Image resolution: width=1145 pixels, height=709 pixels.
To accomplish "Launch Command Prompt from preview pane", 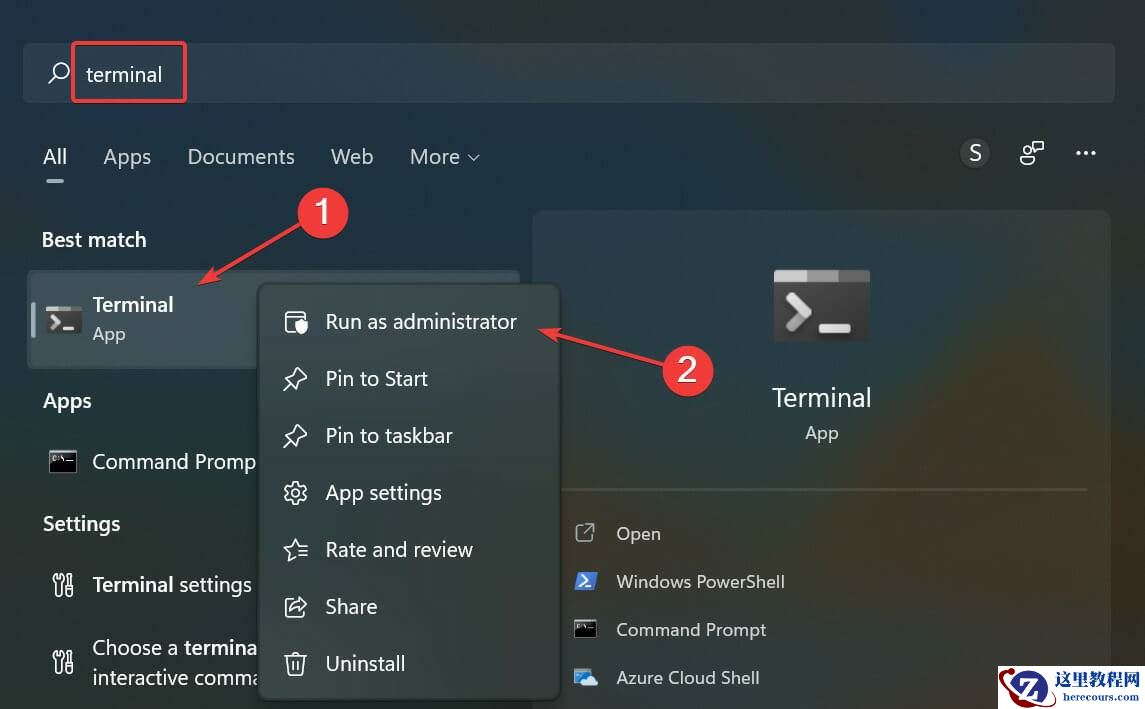I will click(x=691, y=629).
